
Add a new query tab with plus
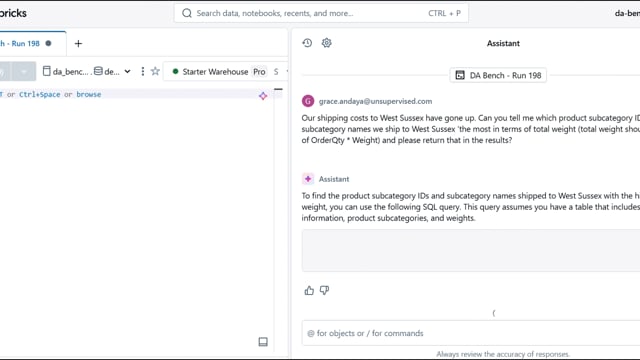pyautogui.click(x=78, y=43)
